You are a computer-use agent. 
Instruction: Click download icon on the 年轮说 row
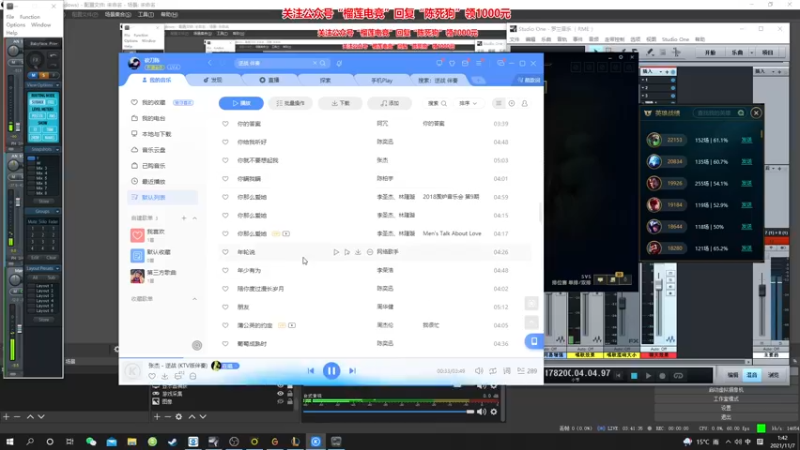point(358,252)
